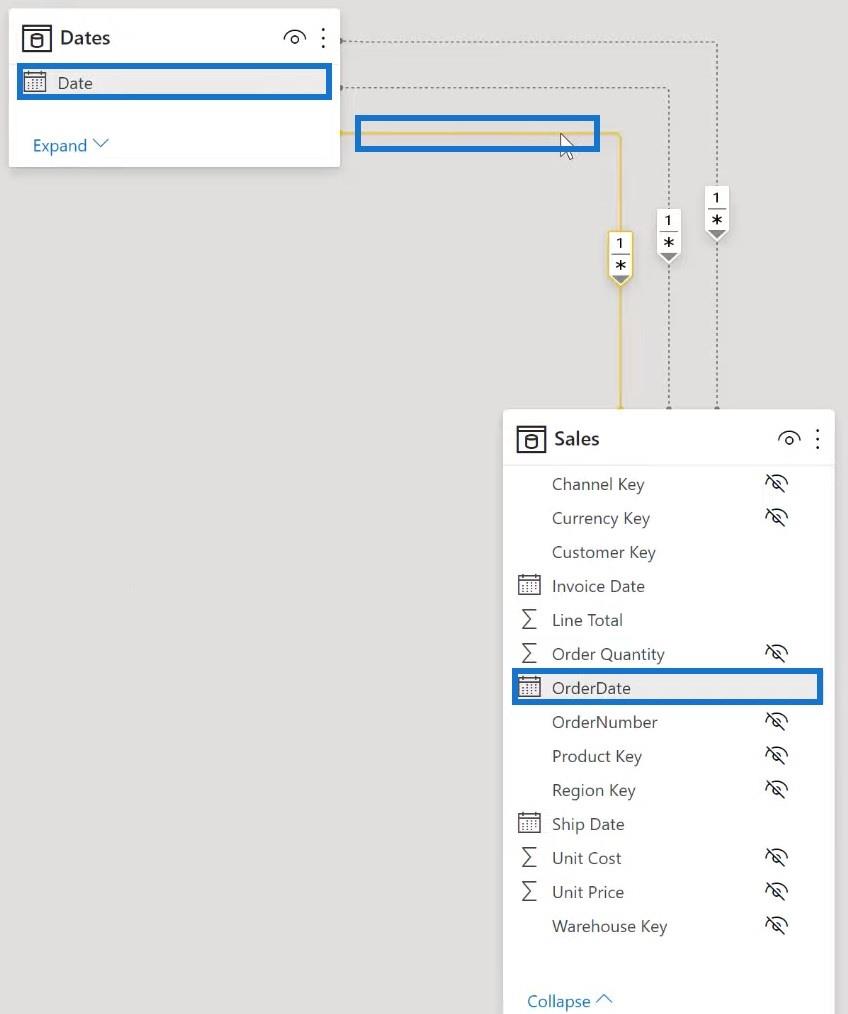
Task: Select the Unit Price field name
Action: pos(587,892)
